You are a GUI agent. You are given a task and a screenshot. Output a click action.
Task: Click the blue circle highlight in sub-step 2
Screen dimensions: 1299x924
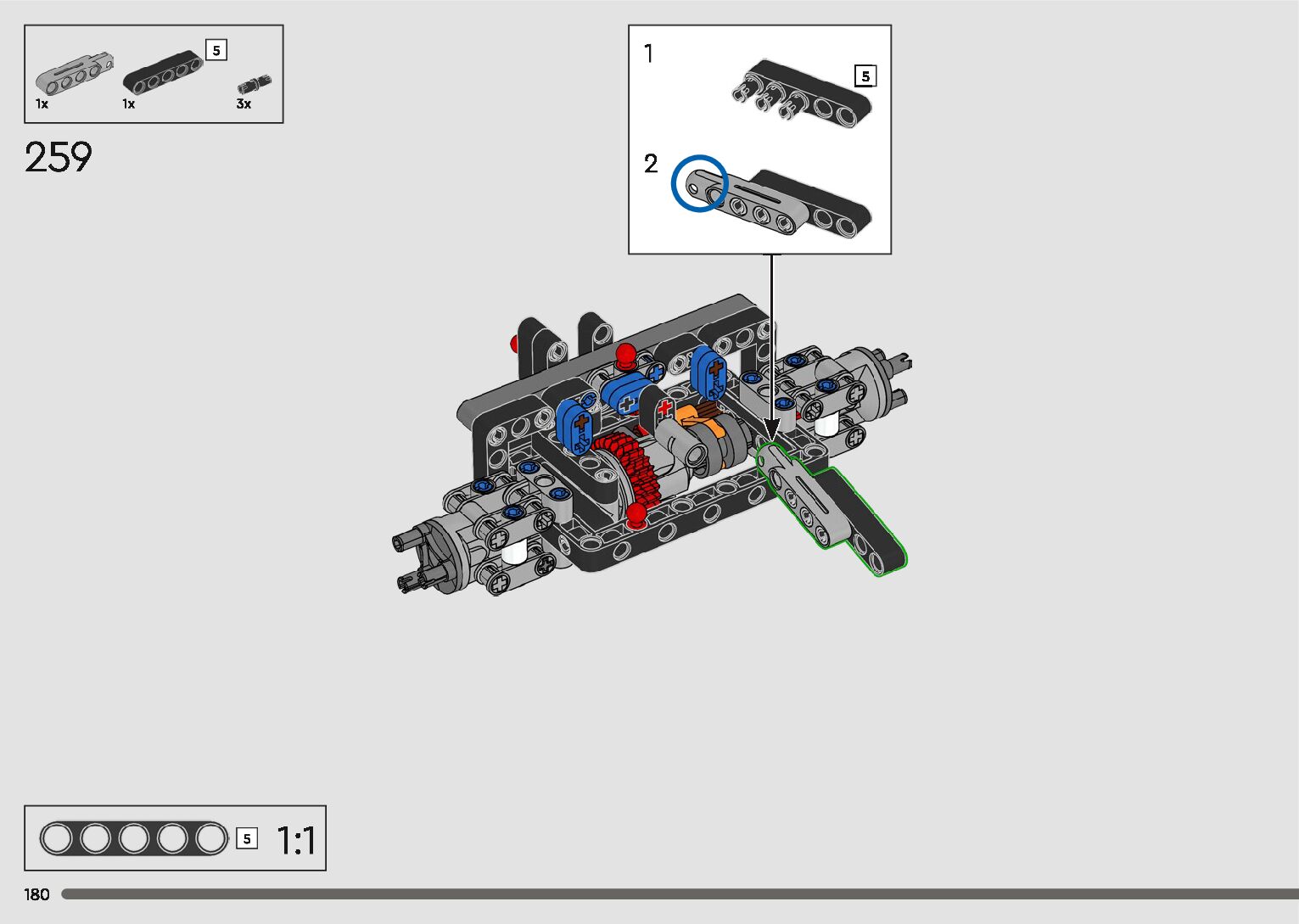point(699,183)
